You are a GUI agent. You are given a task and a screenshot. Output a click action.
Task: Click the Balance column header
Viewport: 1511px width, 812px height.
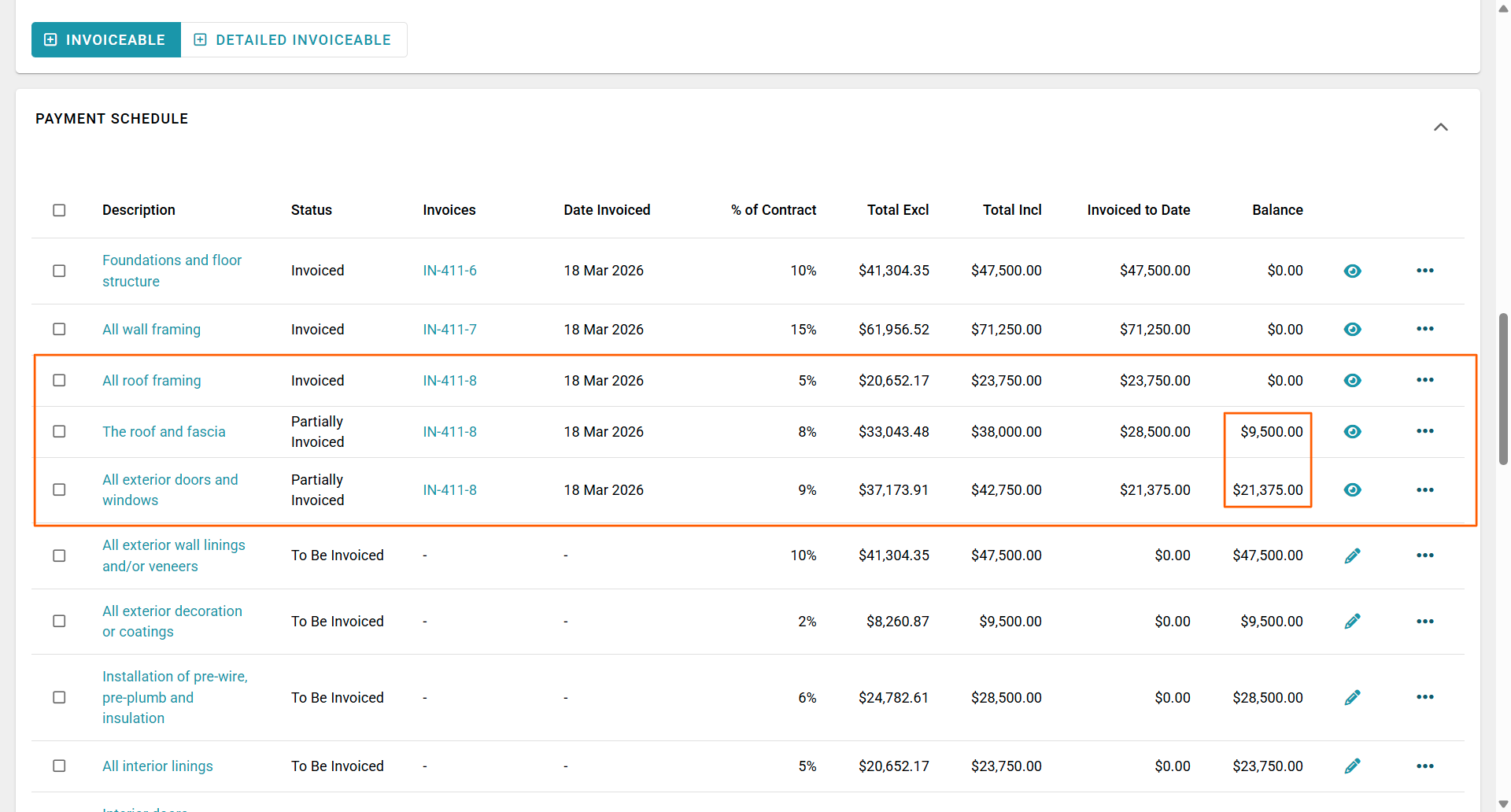point(1276,210)
